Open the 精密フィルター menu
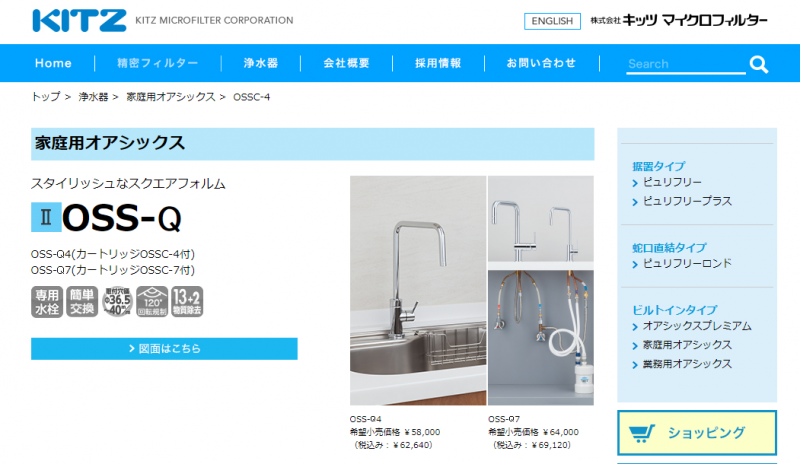The height and width of the screenshot is (464, 800). coord(158,63)
